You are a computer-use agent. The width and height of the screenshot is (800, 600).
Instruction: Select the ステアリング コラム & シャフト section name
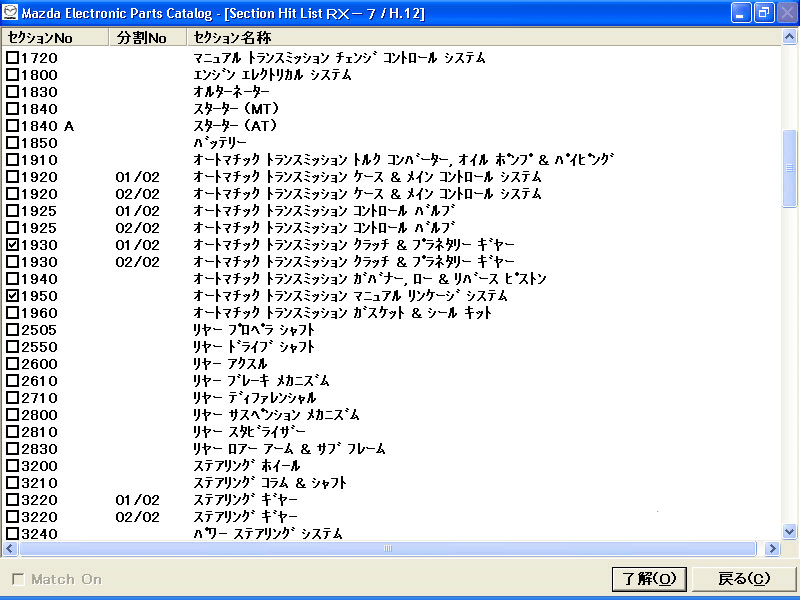pyautogui.click(x=270, y=483)
